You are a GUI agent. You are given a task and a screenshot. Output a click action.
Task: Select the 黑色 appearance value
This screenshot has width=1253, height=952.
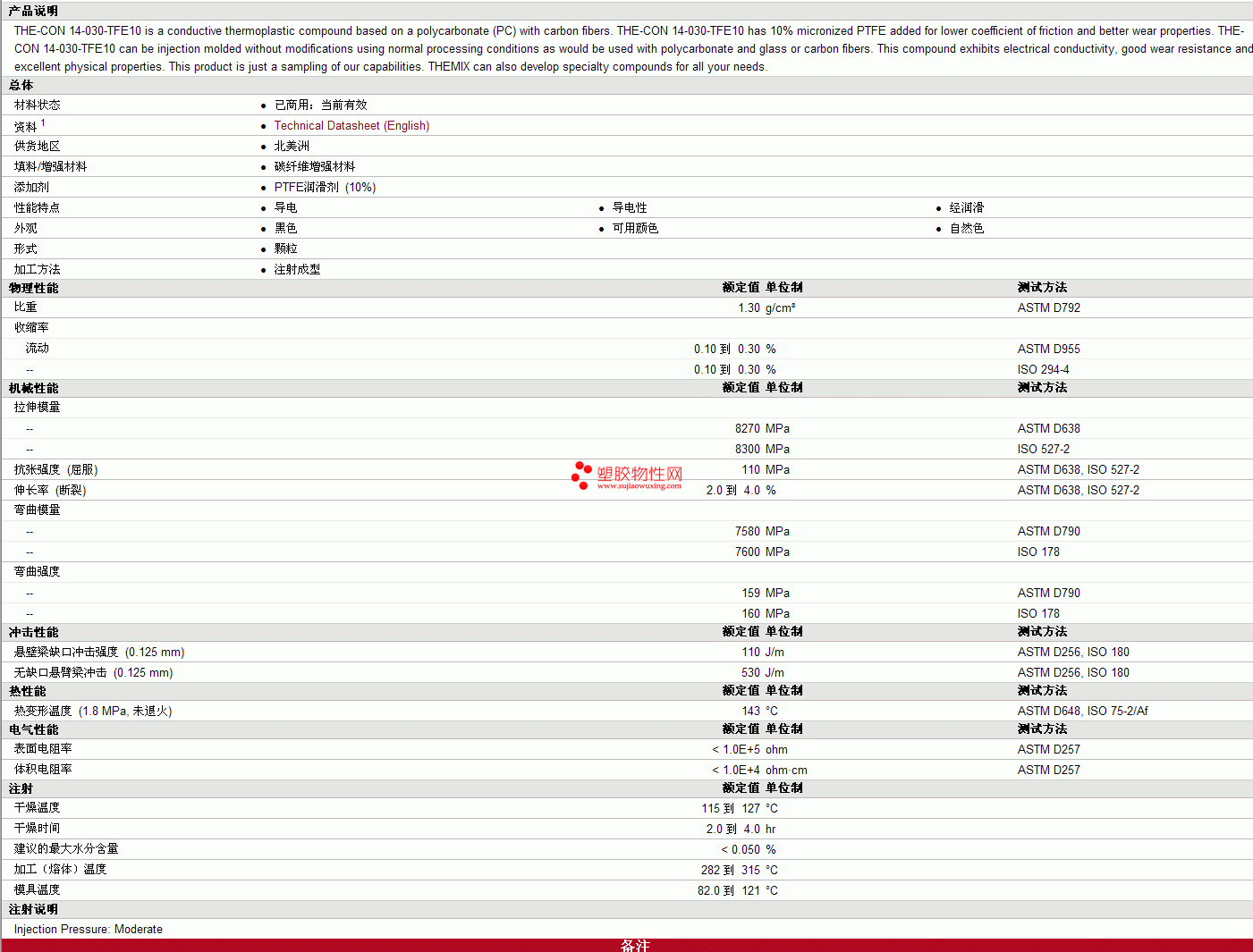coord(285,229)
